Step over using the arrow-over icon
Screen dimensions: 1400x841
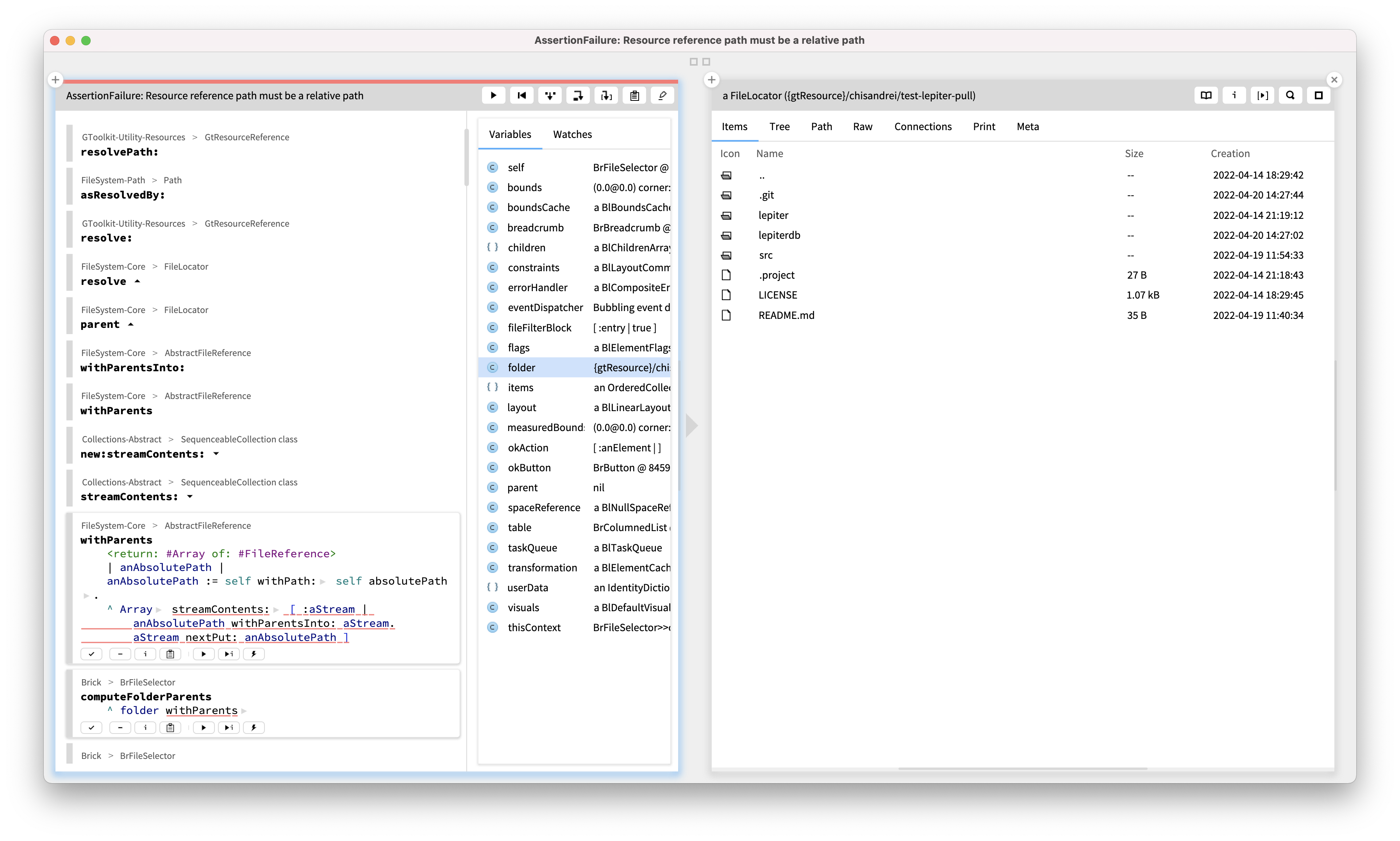pos(578,95)
